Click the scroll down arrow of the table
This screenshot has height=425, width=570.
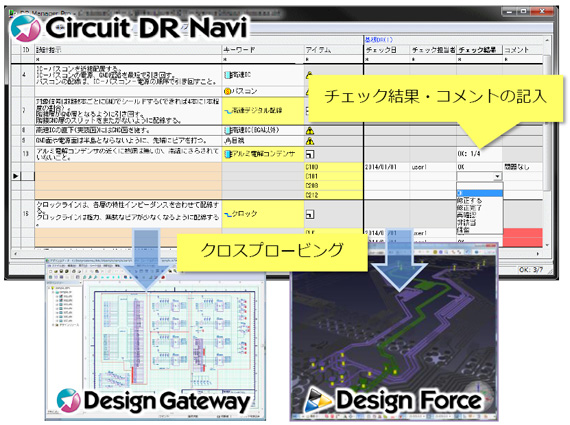(x=547, y=245)
